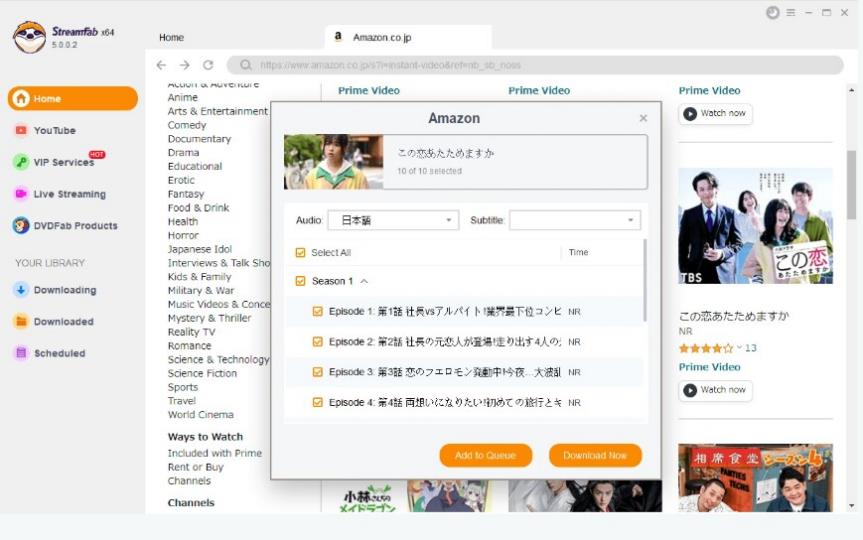Go back in the browser
The width and height of the screenshot is (863, 540).
[161, 65]
